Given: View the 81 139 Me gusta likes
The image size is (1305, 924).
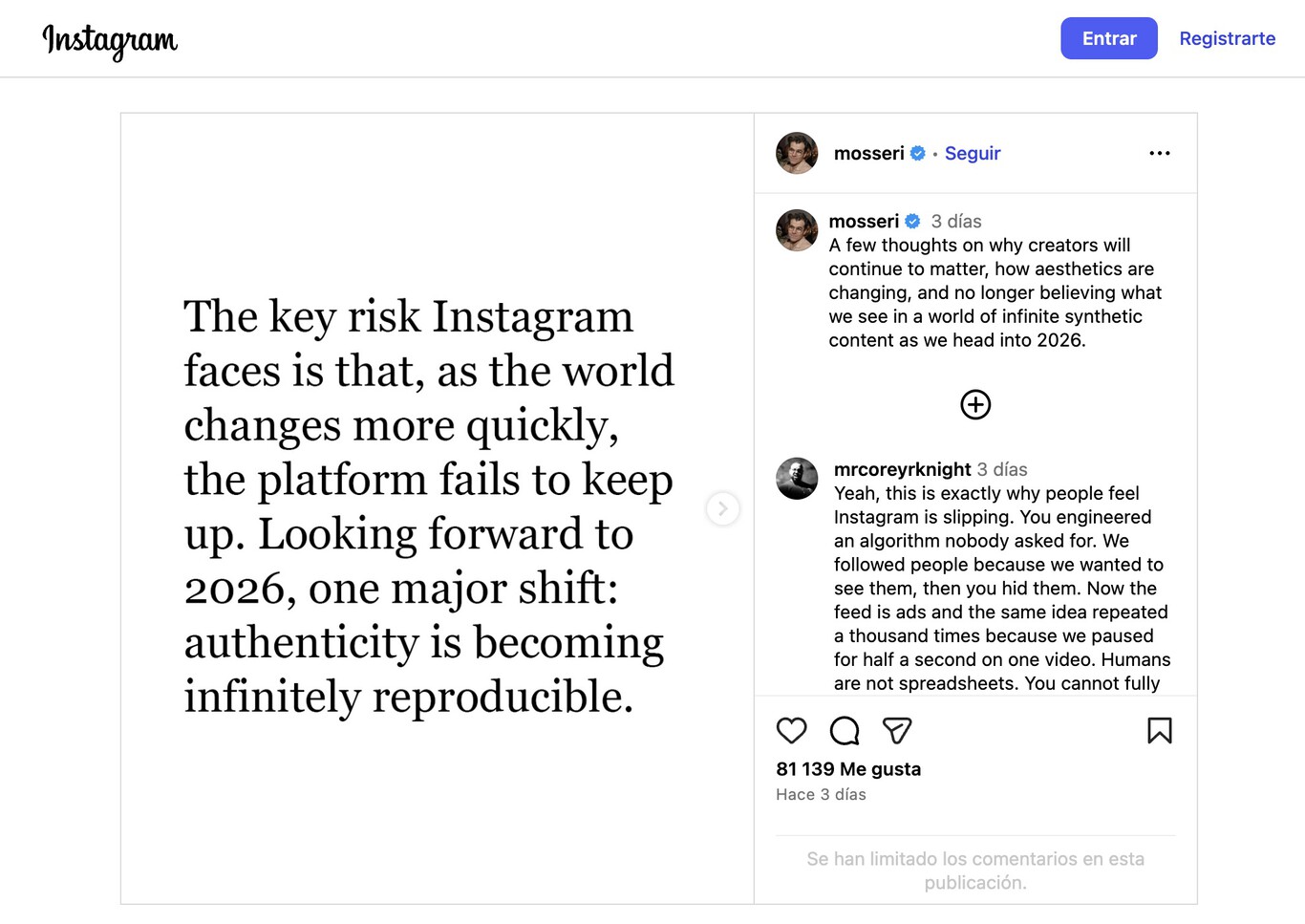Looking at the screenshot, I should coord(848,769).
